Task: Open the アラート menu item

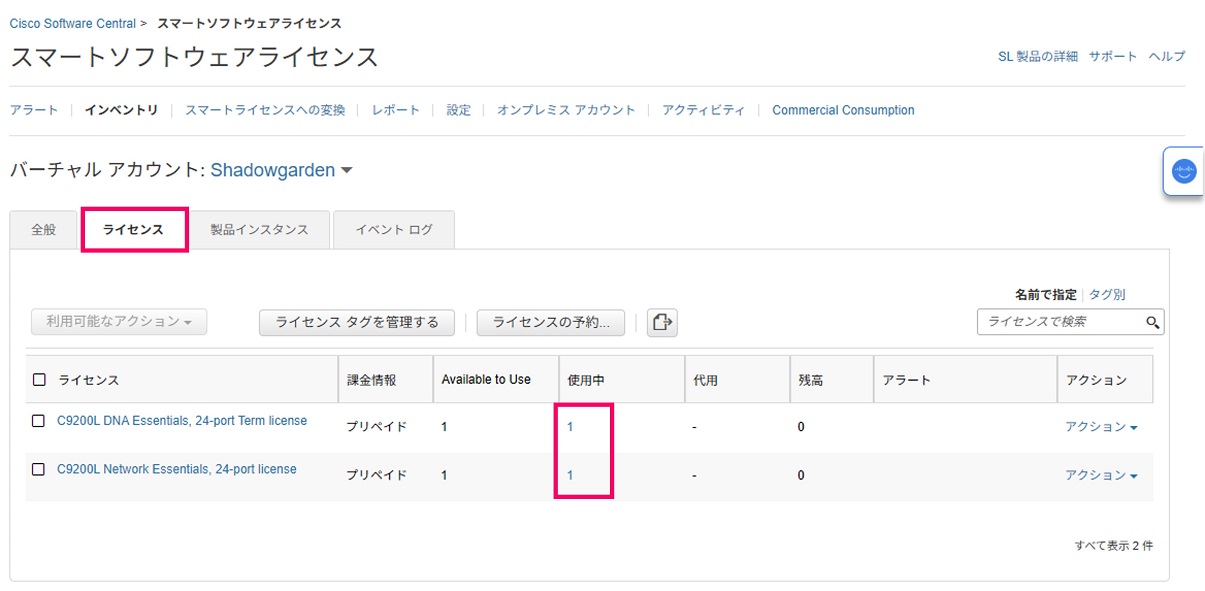Action: point(34,110)
